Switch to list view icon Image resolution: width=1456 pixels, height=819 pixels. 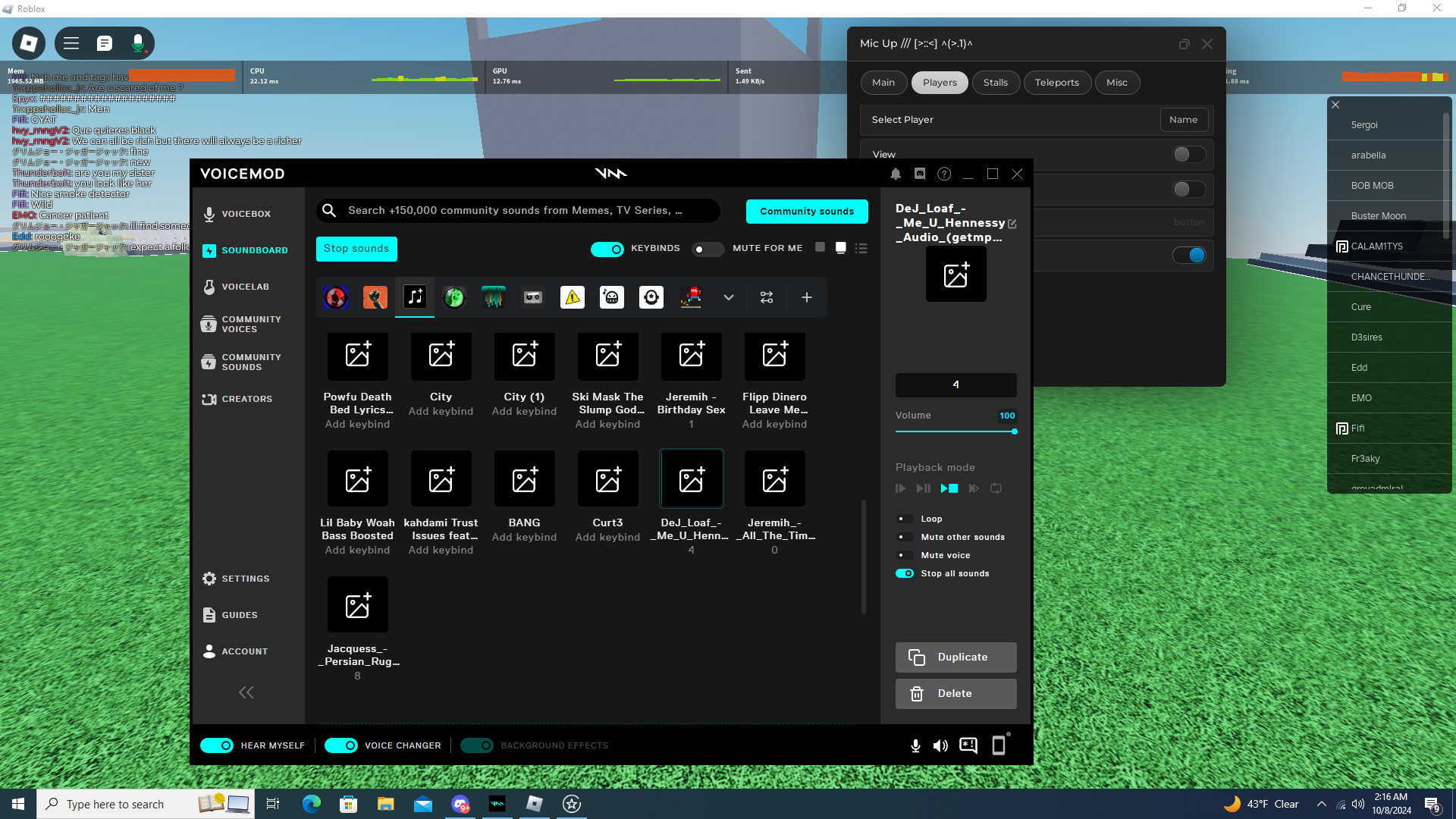[861, 248]
